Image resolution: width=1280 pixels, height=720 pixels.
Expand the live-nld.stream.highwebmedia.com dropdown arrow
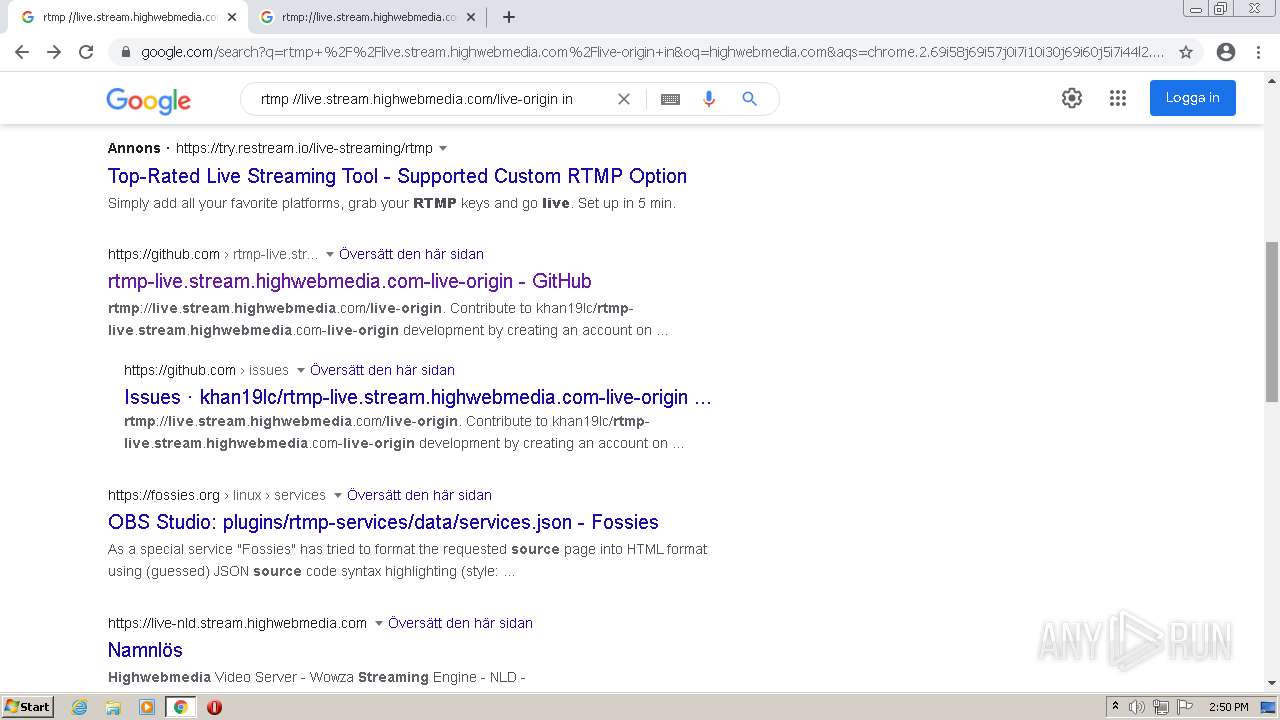point(378,624)
